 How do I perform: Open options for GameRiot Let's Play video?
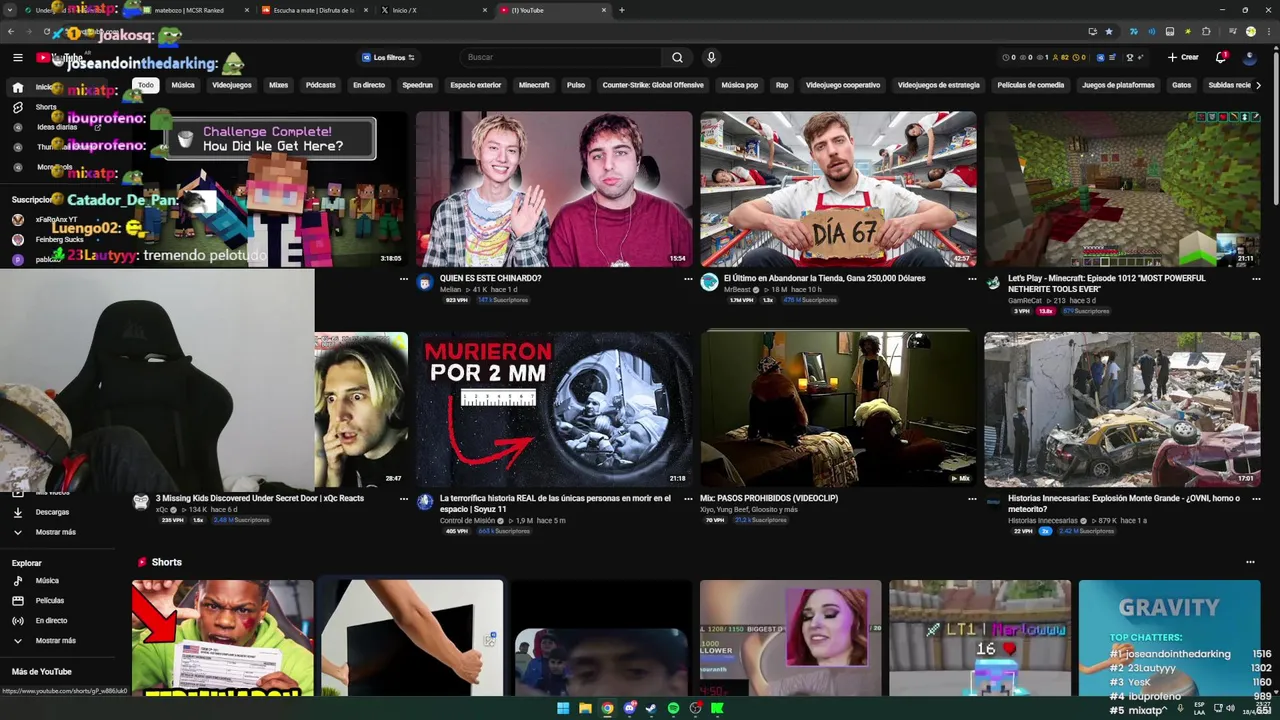tap(1256, 279)
